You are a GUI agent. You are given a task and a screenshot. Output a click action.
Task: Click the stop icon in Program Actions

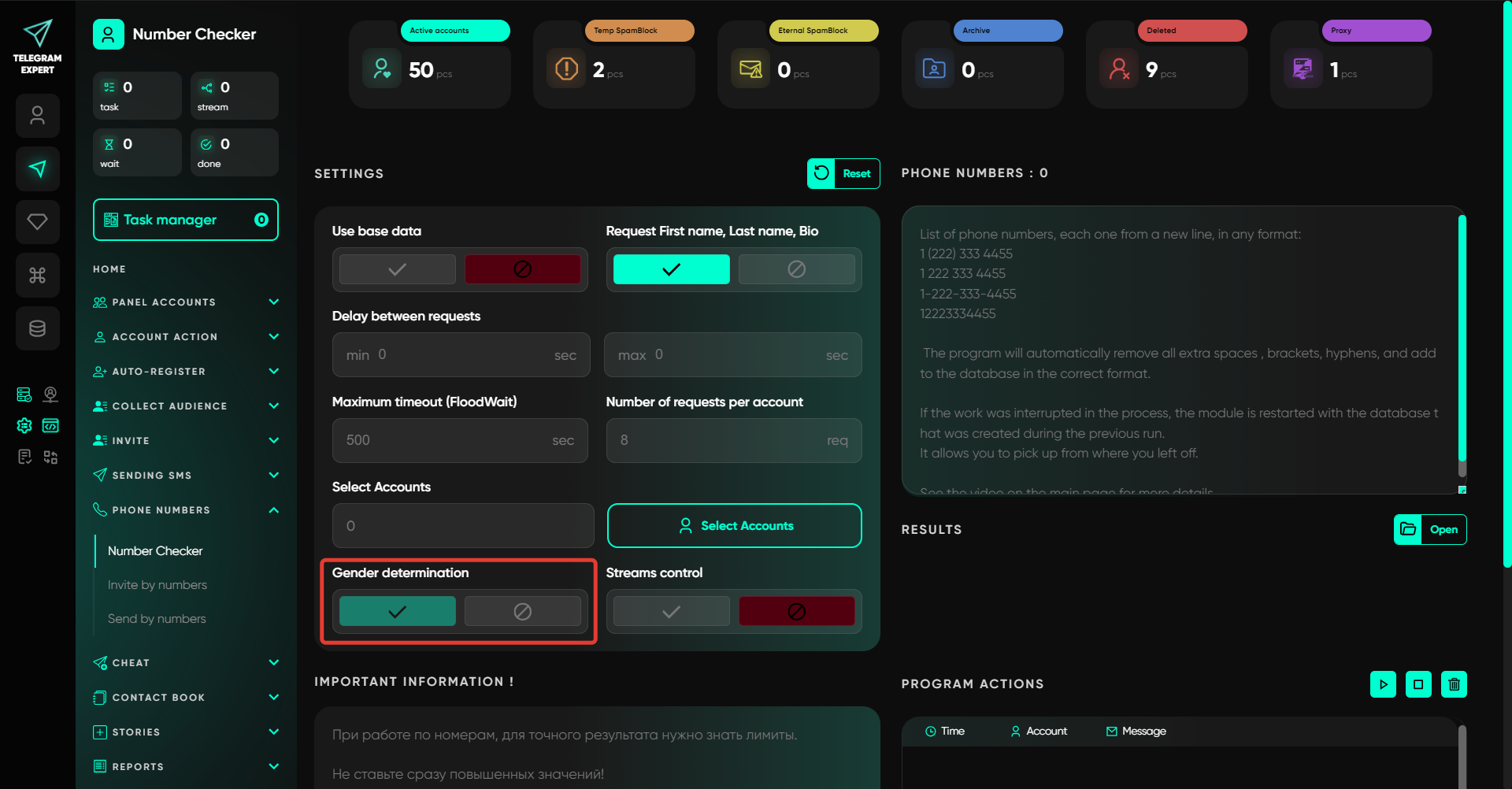tap(1418, 684)
